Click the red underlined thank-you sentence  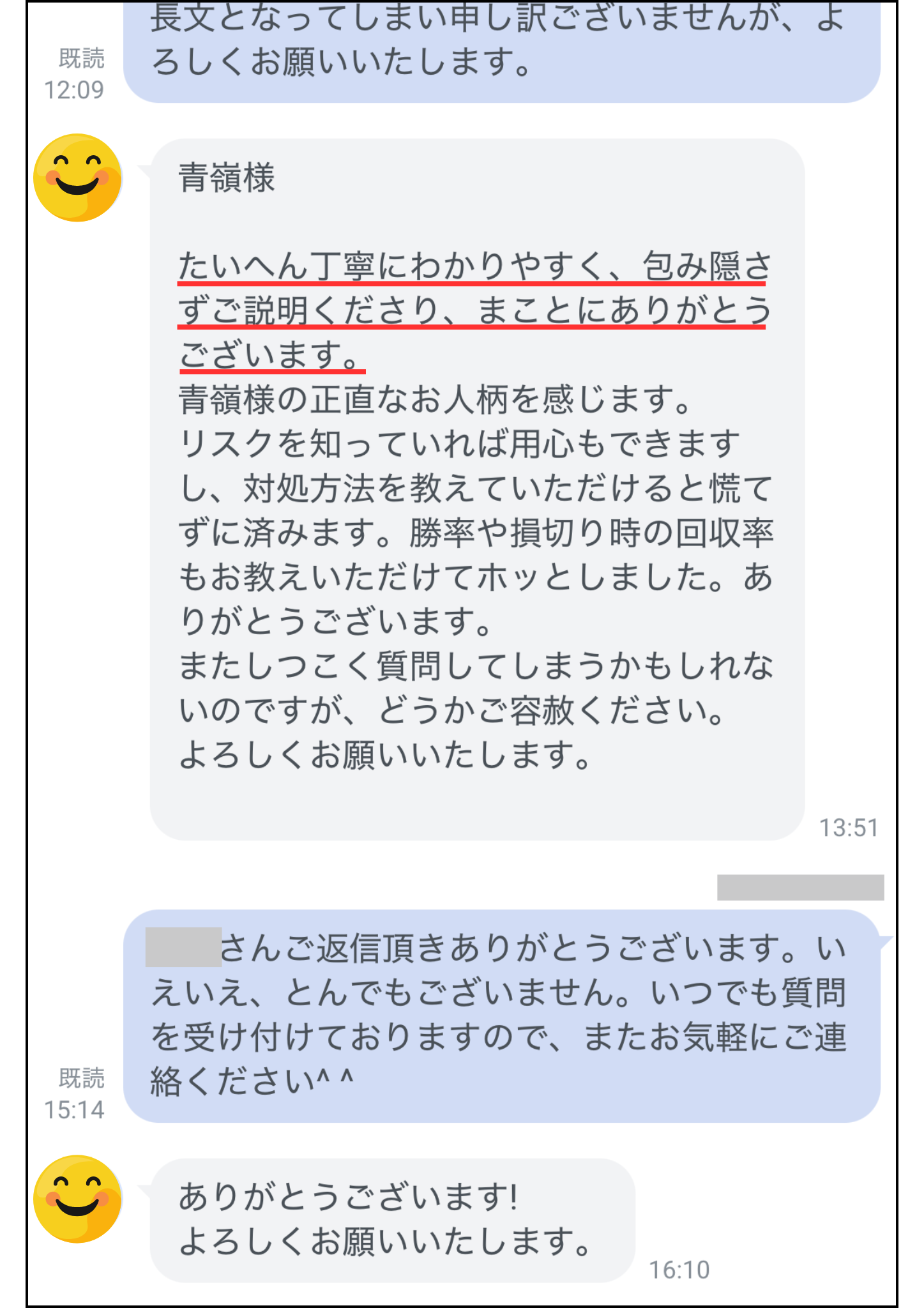475,310
